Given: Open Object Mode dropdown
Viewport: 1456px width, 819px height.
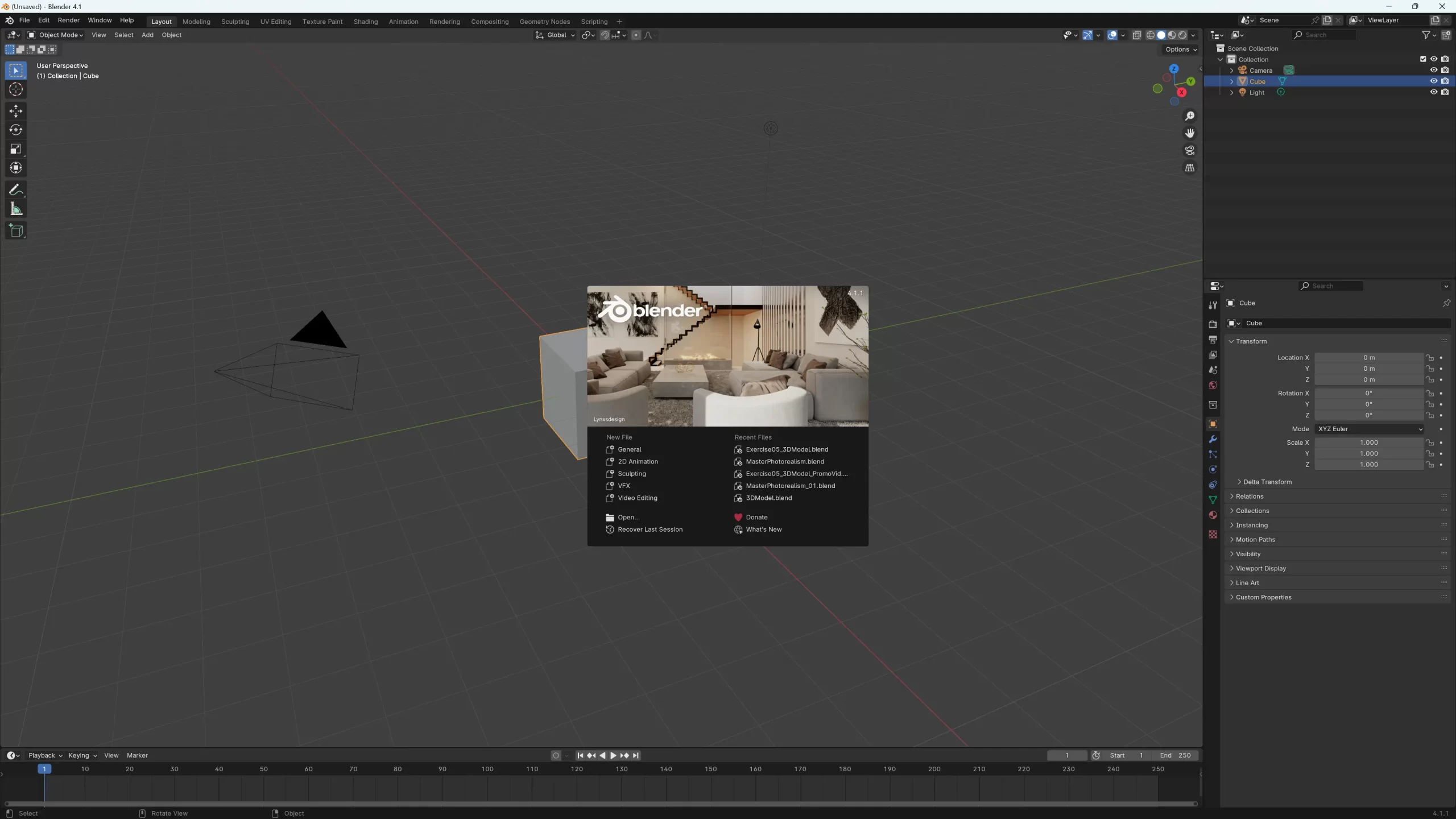Looking at the screenshot, I should [x=56, y=35].
